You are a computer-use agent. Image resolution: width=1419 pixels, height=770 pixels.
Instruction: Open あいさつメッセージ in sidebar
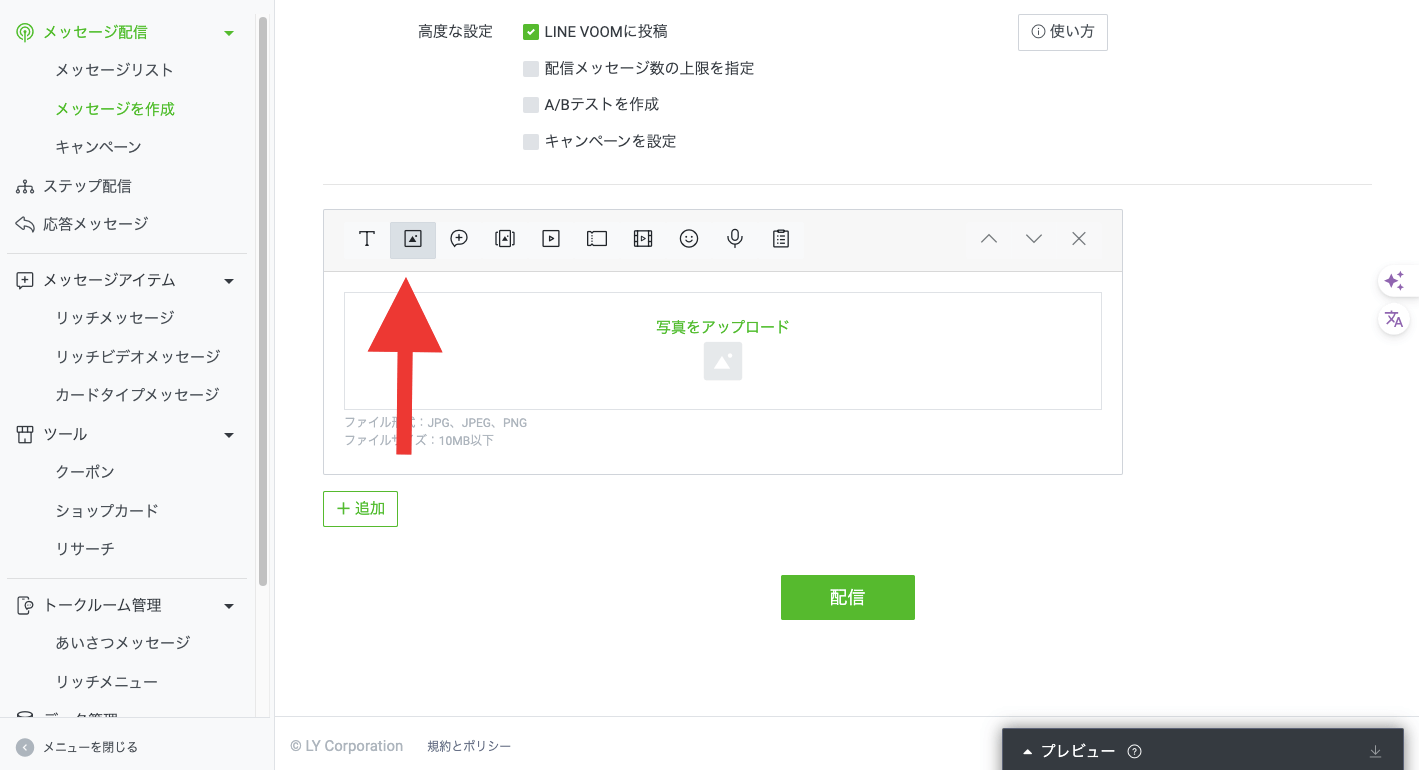pos(123,643)
